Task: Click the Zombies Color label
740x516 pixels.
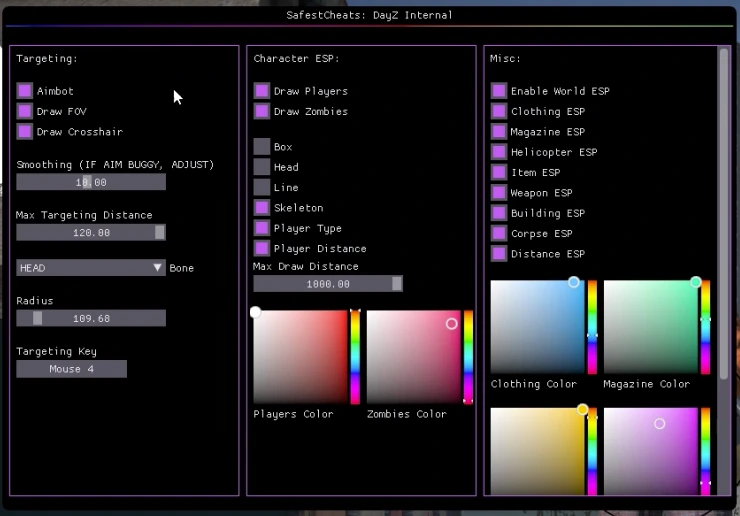Action: (x=406, y=414)
